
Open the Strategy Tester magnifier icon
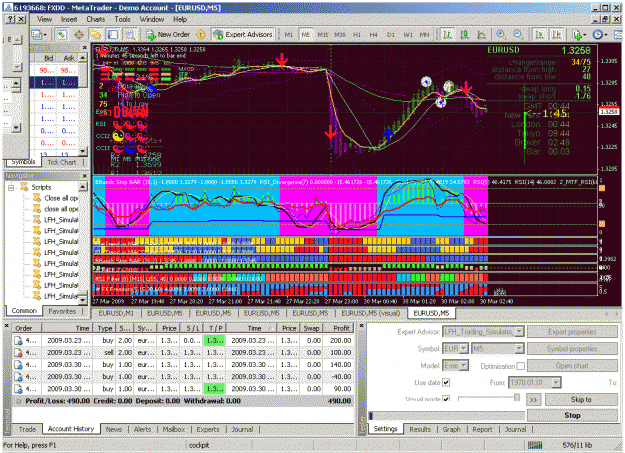130,35
